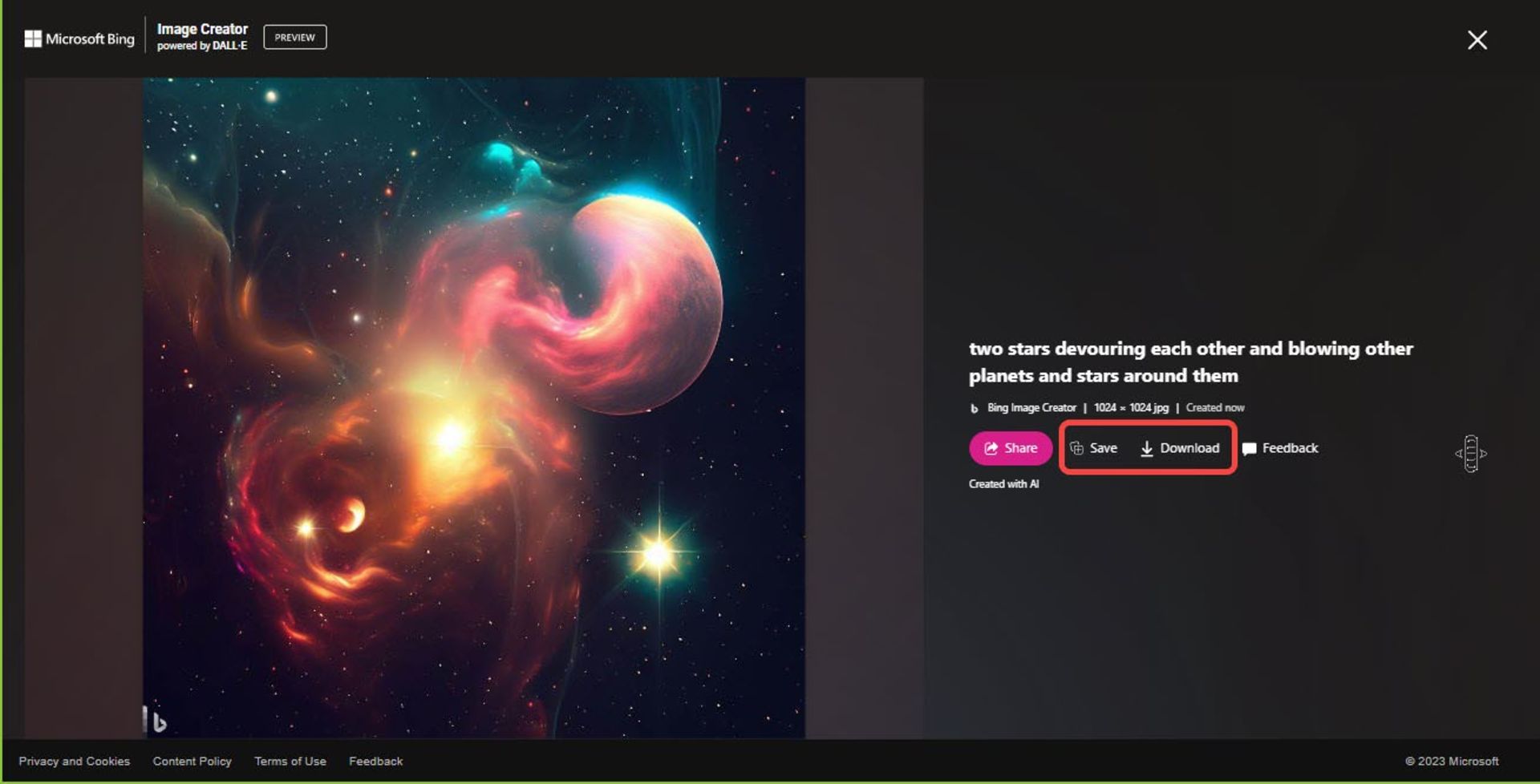Click the two stars devouring prompt text
1540x784 pixels.
[x=1190, y=362]
